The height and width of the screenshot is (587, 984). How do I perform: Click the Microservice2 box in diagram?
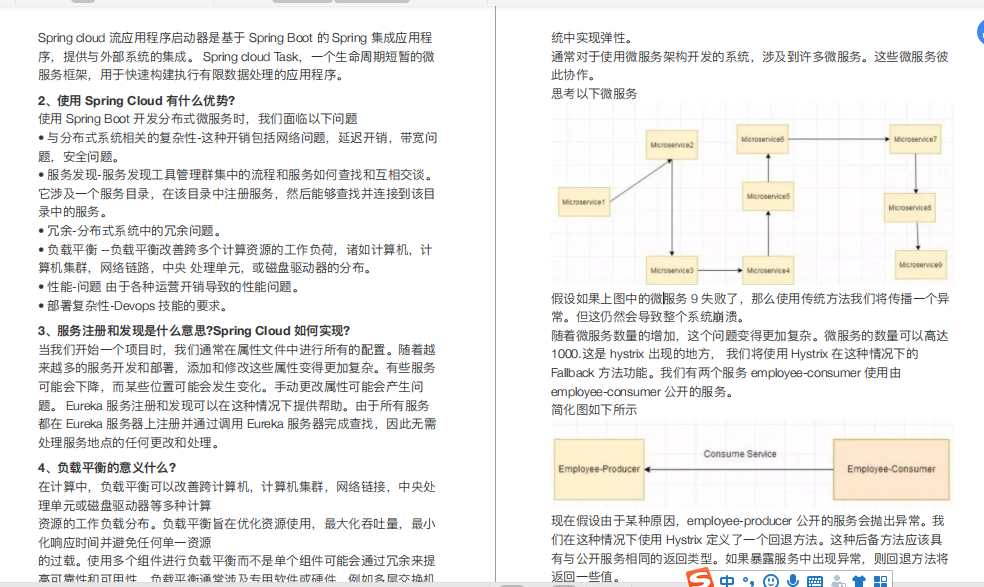click(672, 145)
